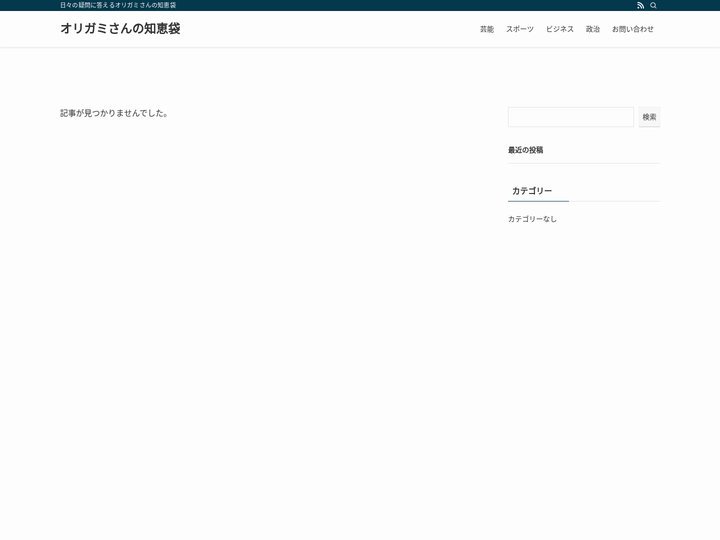Click the top bar tagline text
This screenshot has height=540, width=720.
(x=118, y=6)
